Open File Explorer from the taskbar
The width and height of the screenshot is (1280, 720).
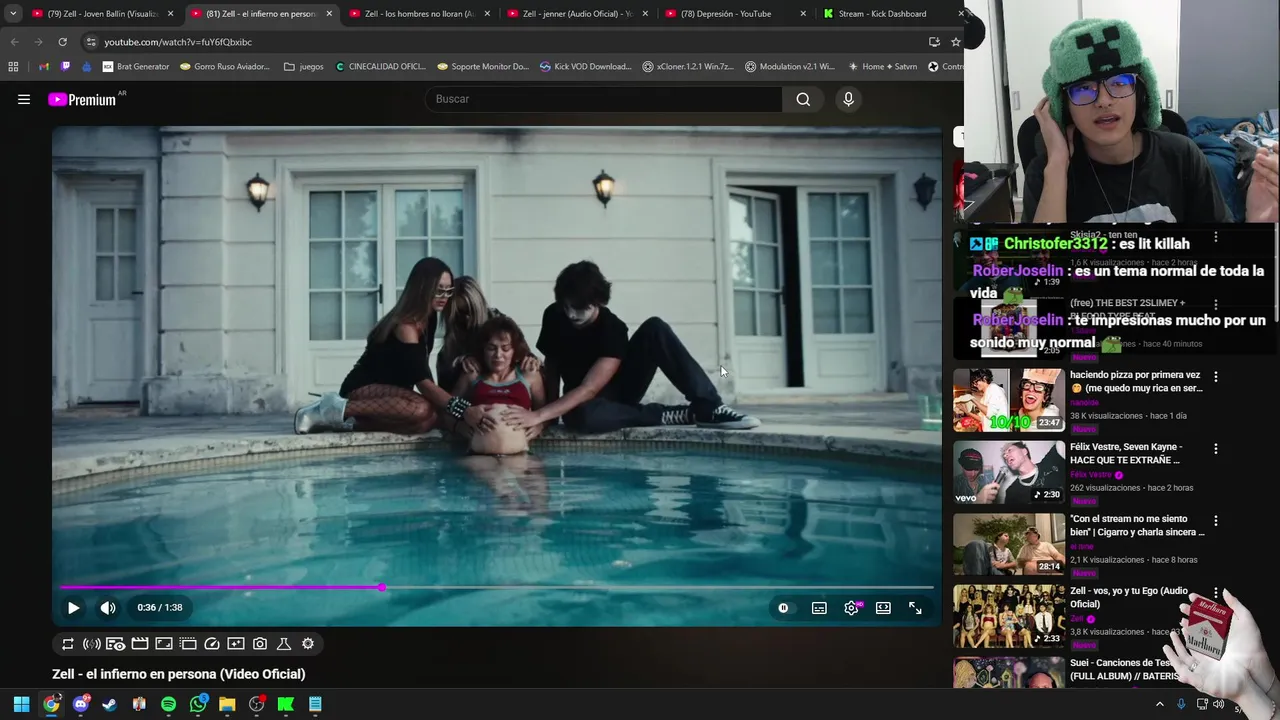[x=227, y=705]
